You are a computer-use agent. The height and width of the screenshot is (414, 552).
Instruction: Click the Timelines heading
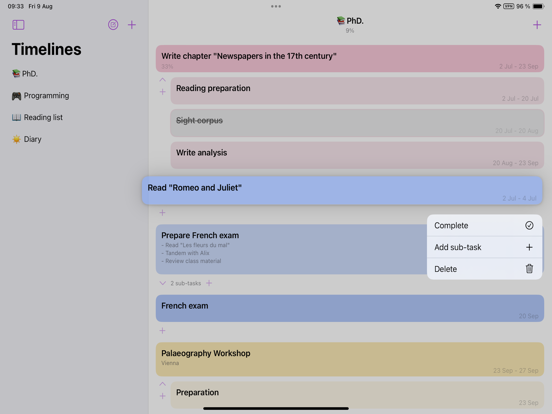tap(46, 49)
